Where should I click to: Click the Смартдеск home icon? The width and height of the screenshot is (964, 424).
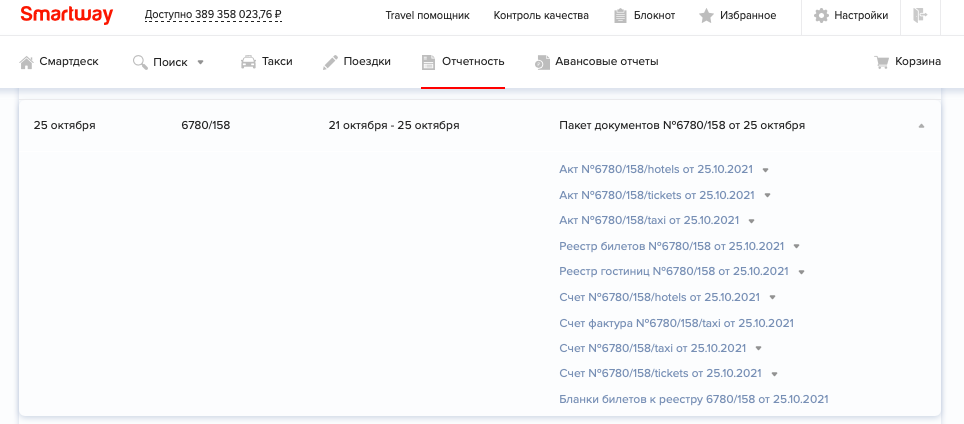(27, 62)
